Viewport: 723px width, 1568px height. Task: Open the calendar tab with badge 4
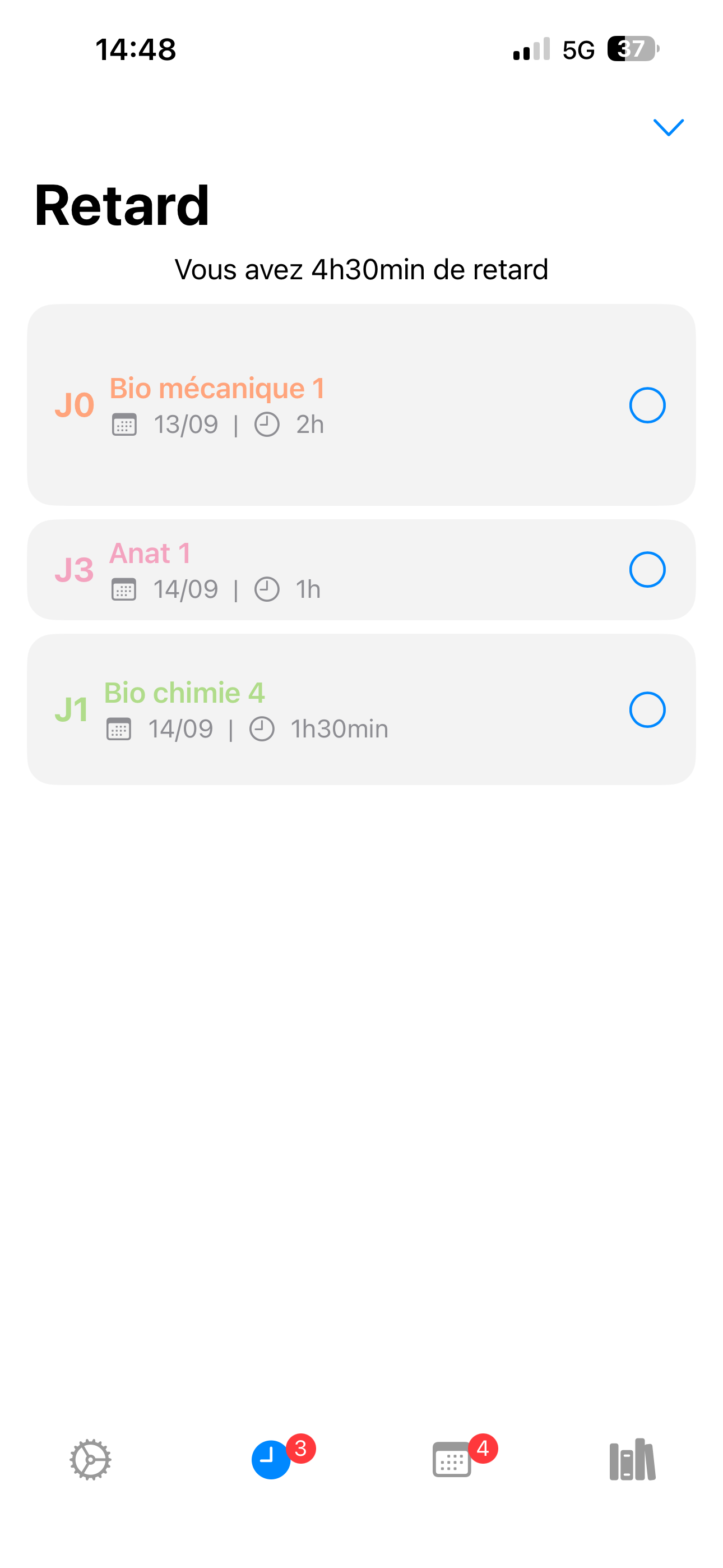[452, 1460]
